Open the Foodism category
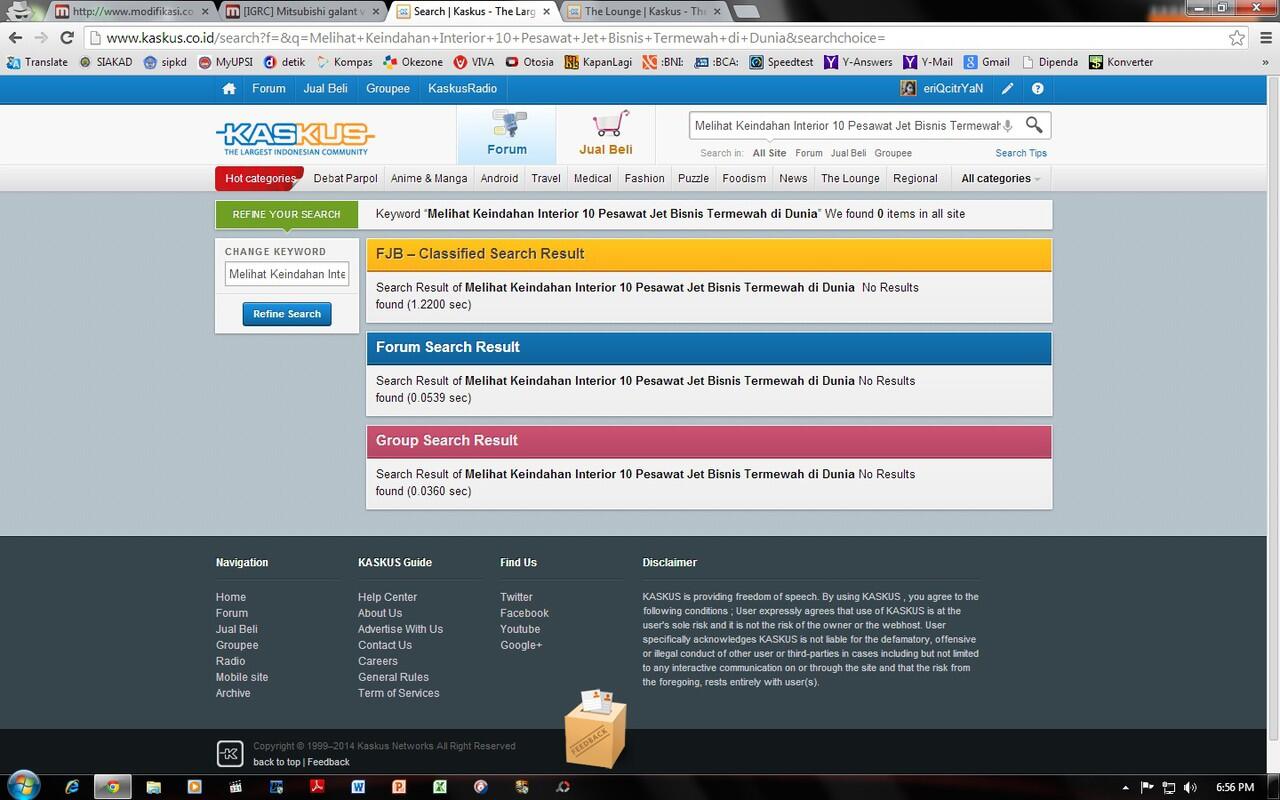Viewport: 1280px width, 800px height. [744, 178]
